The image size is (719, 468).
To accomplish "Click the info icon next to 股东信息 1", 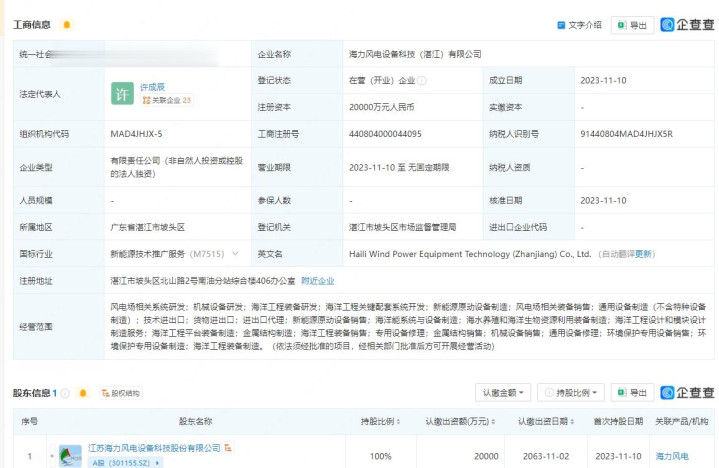I will (65, 393).
